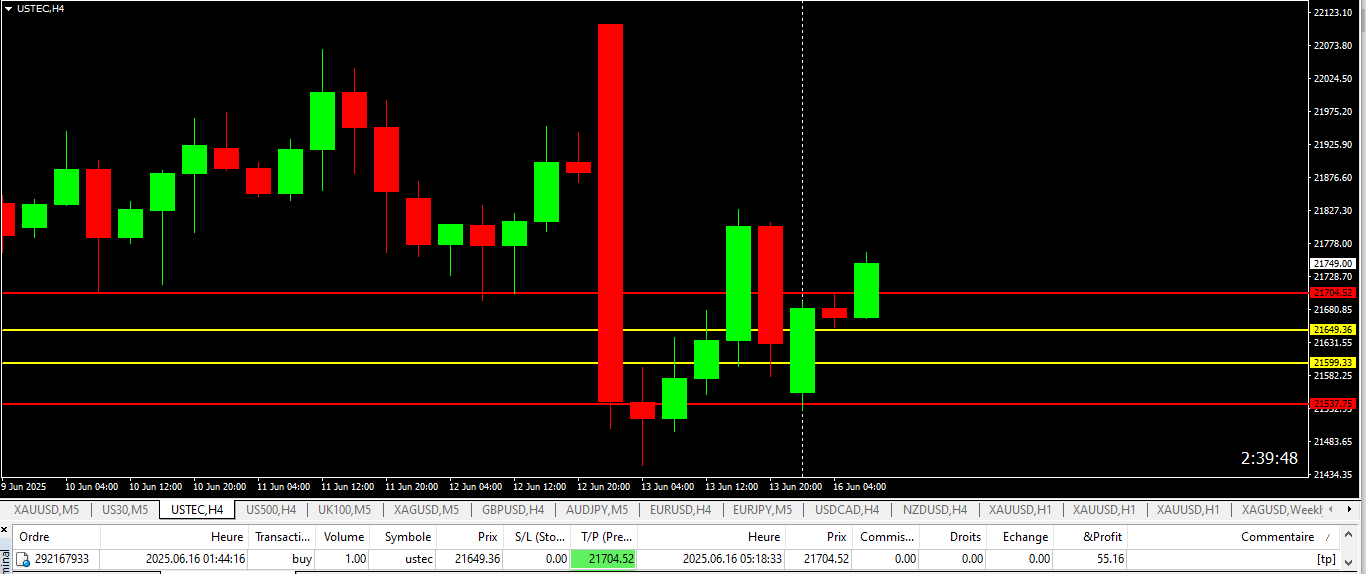
Task: Click the 2:39:48 candle countdown timer
Action: click(1269, 458)
